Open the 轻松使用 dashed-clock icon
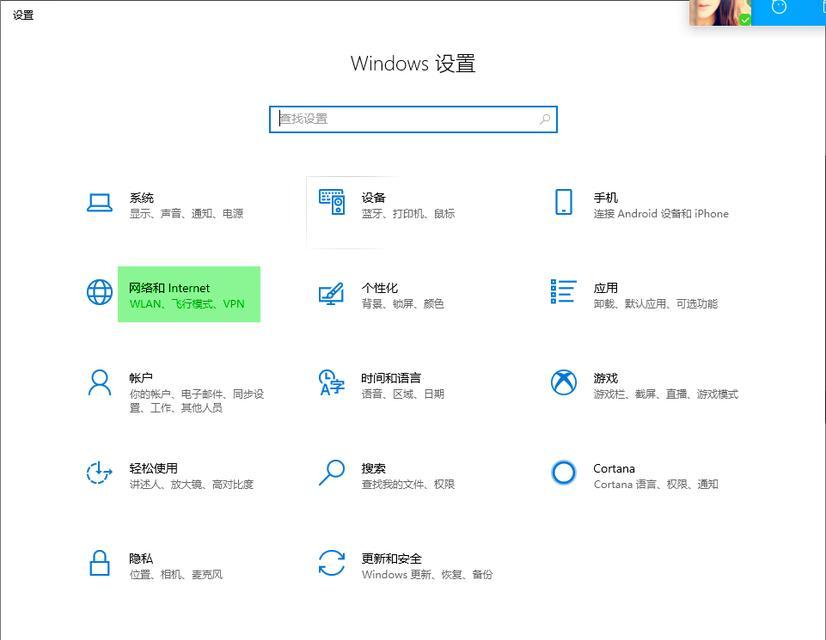Image resolution: width=826 pixels, height=640 pixels. coord(99,472)
